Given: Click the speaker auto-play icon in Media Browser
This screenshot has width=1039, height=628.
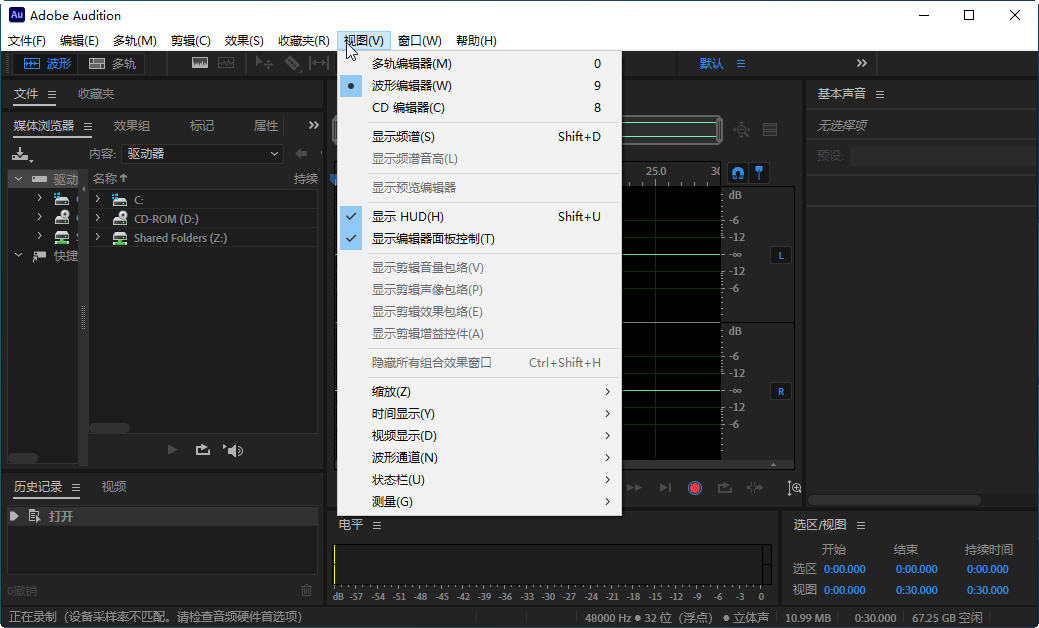Looking at the screenshot, I should [233, 450].
